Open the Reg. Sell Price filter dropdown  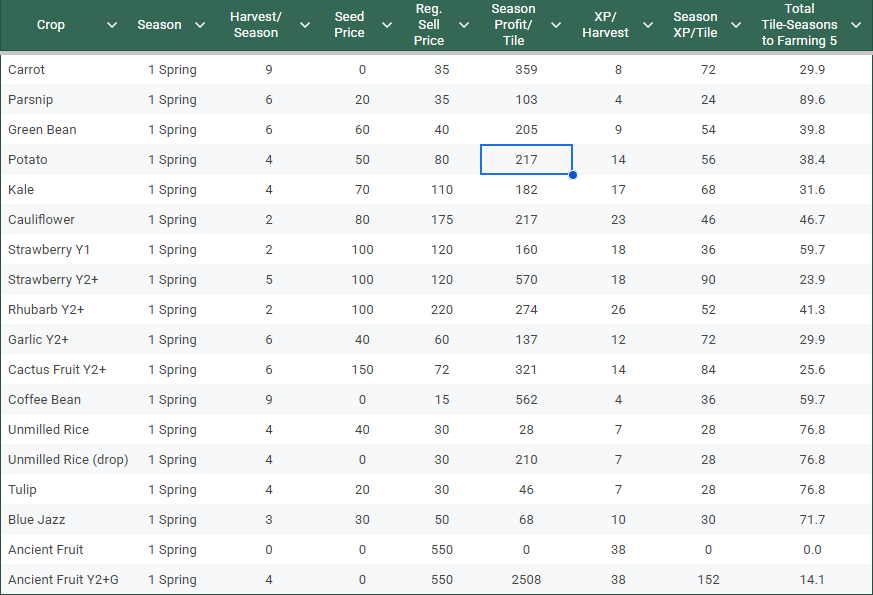pos(465,25)
